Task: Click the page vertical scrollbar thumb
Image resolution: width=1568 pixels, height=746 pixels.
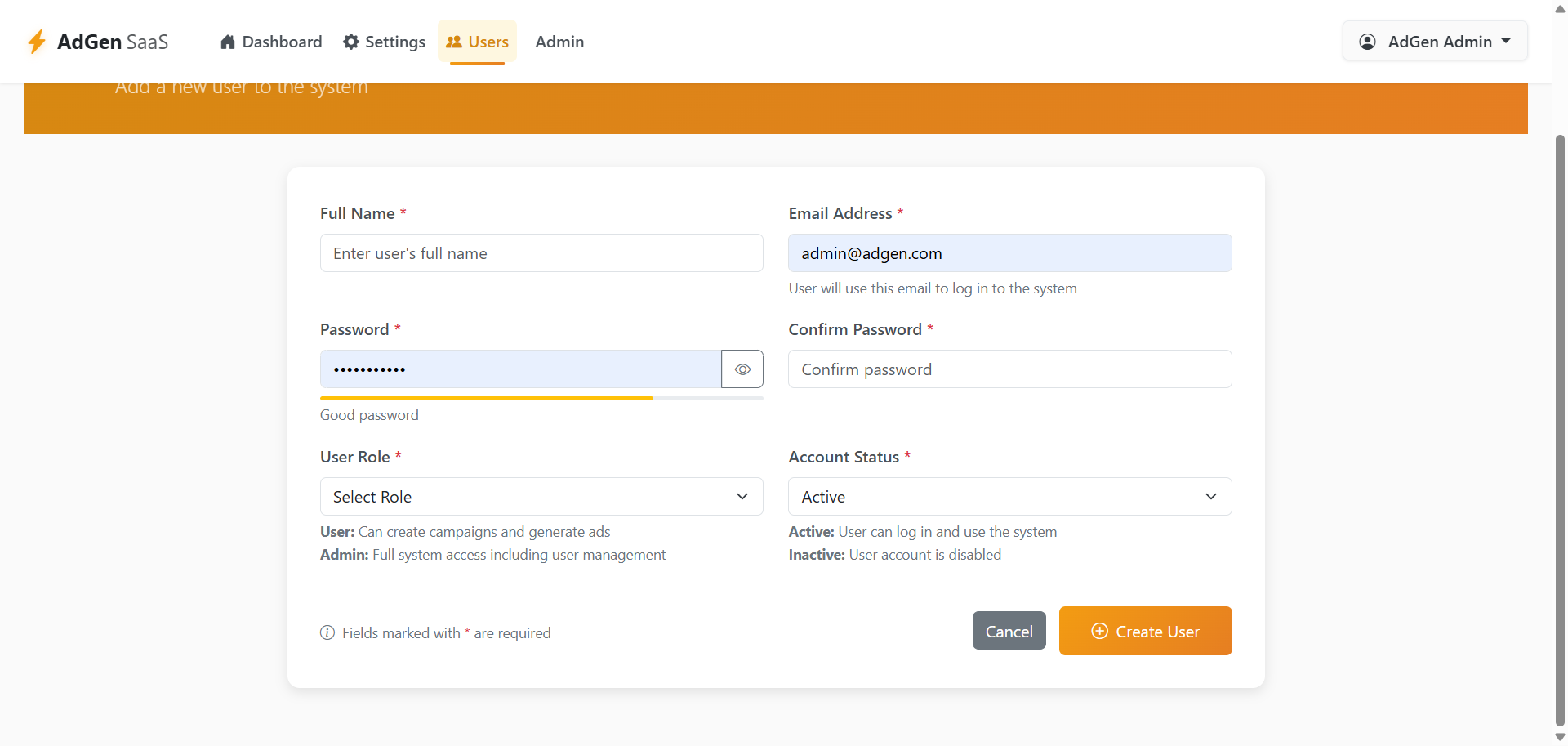Action: click(x=1560, y=431)
